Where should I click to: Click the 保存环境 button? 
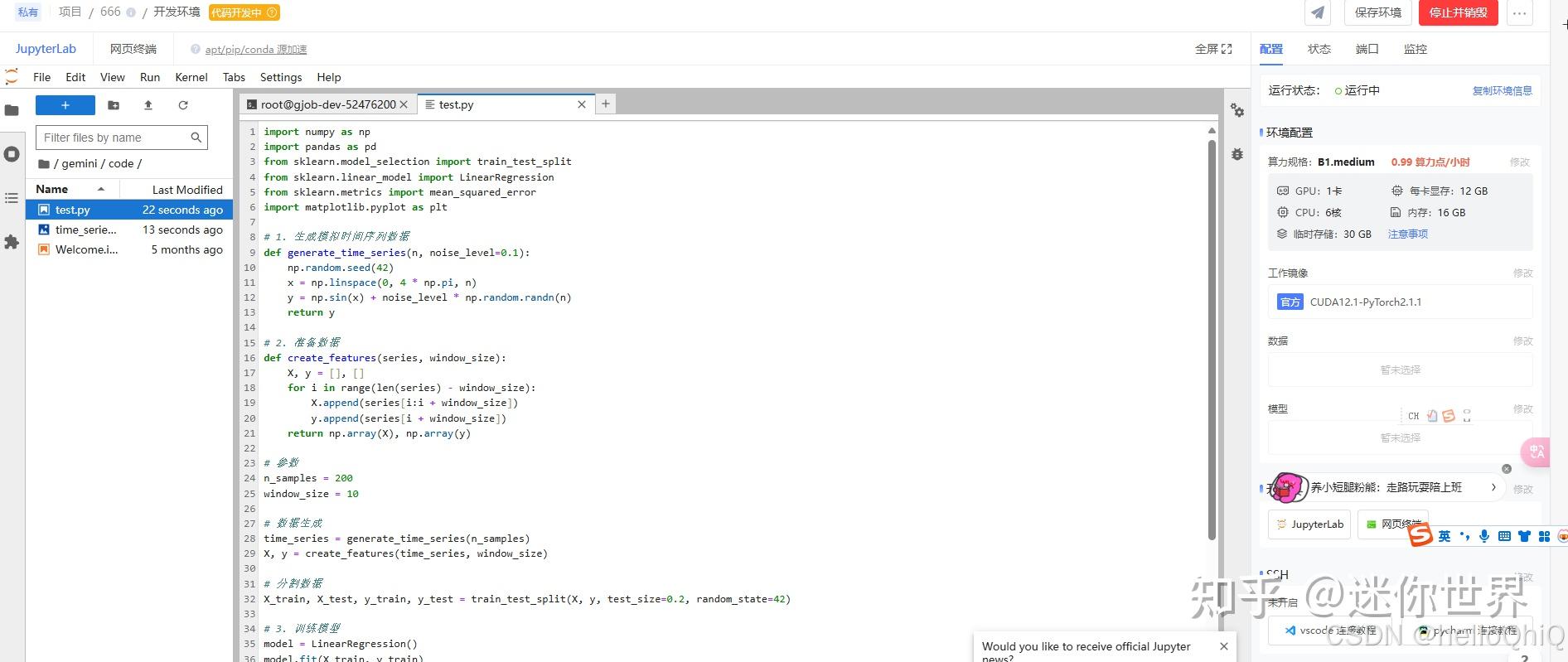(1378, 13)
